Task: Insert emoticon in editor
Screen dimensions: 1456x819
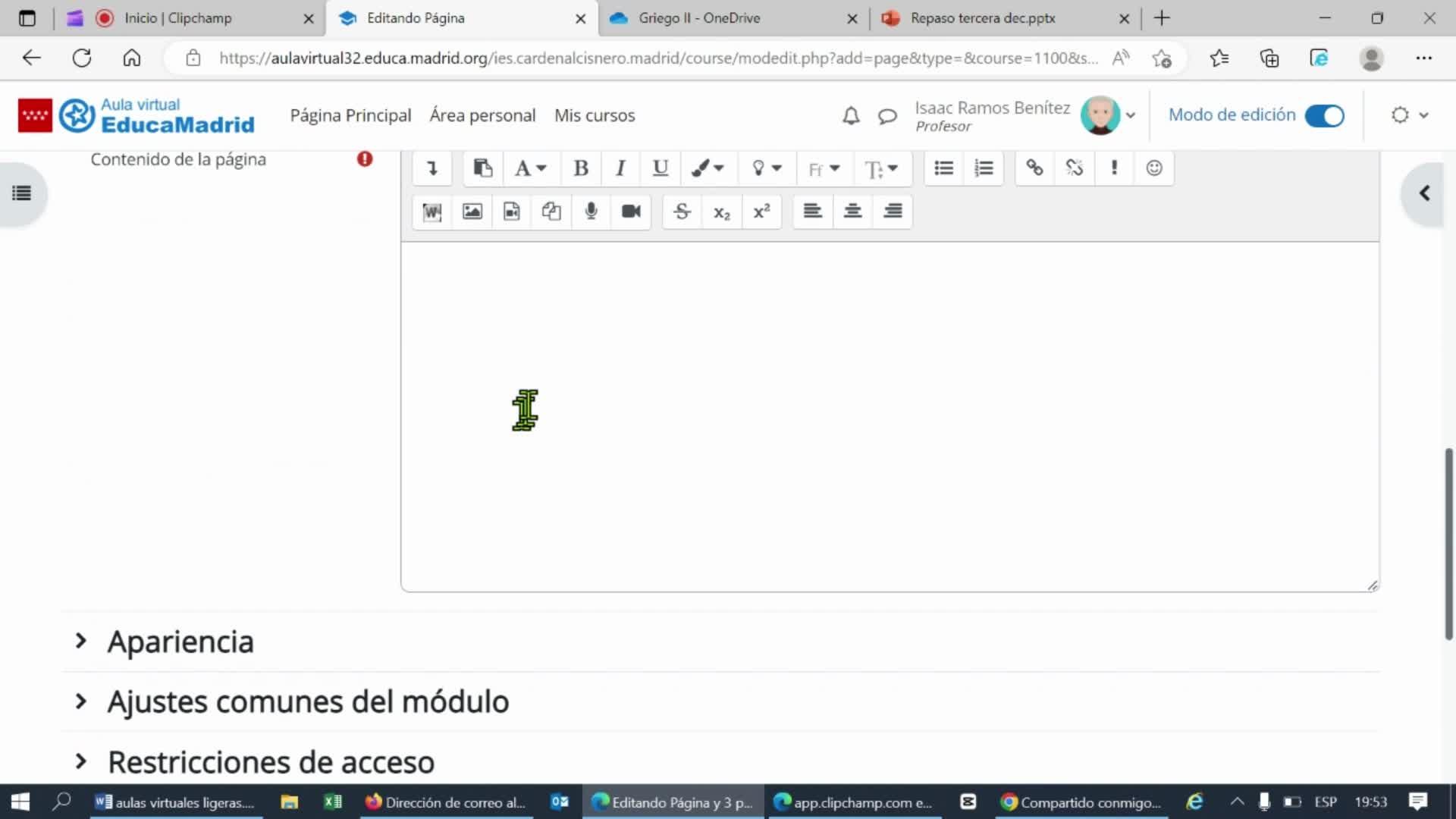Action: click(1153, 168)
